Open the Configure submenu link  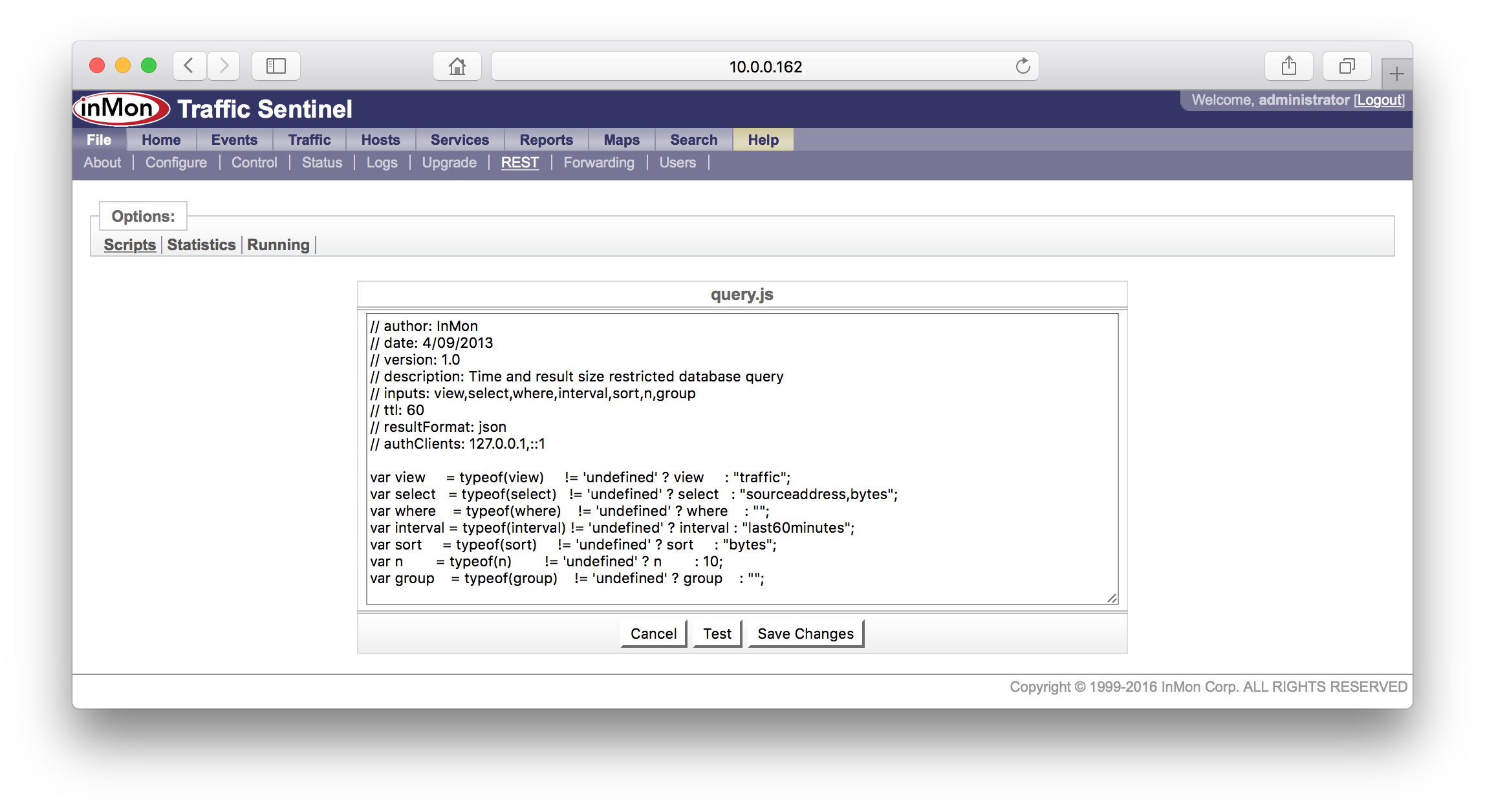coord(176,162)
